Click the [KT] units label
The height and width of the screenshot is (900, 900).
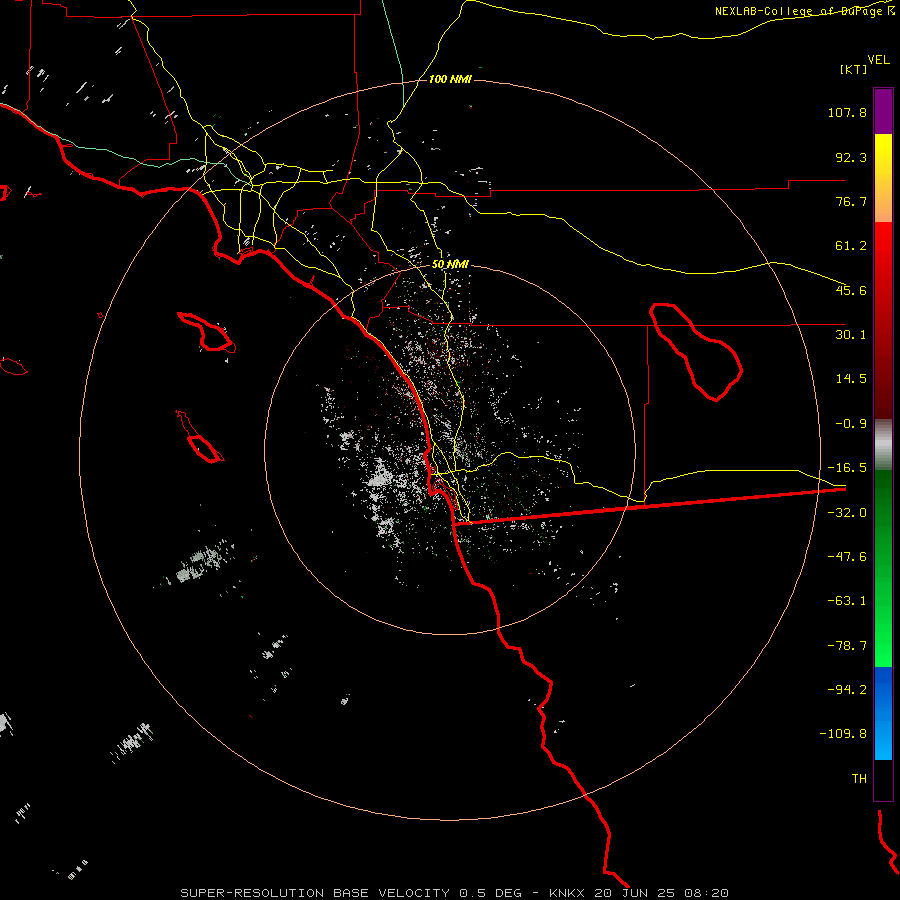click(x=854, y=69)
